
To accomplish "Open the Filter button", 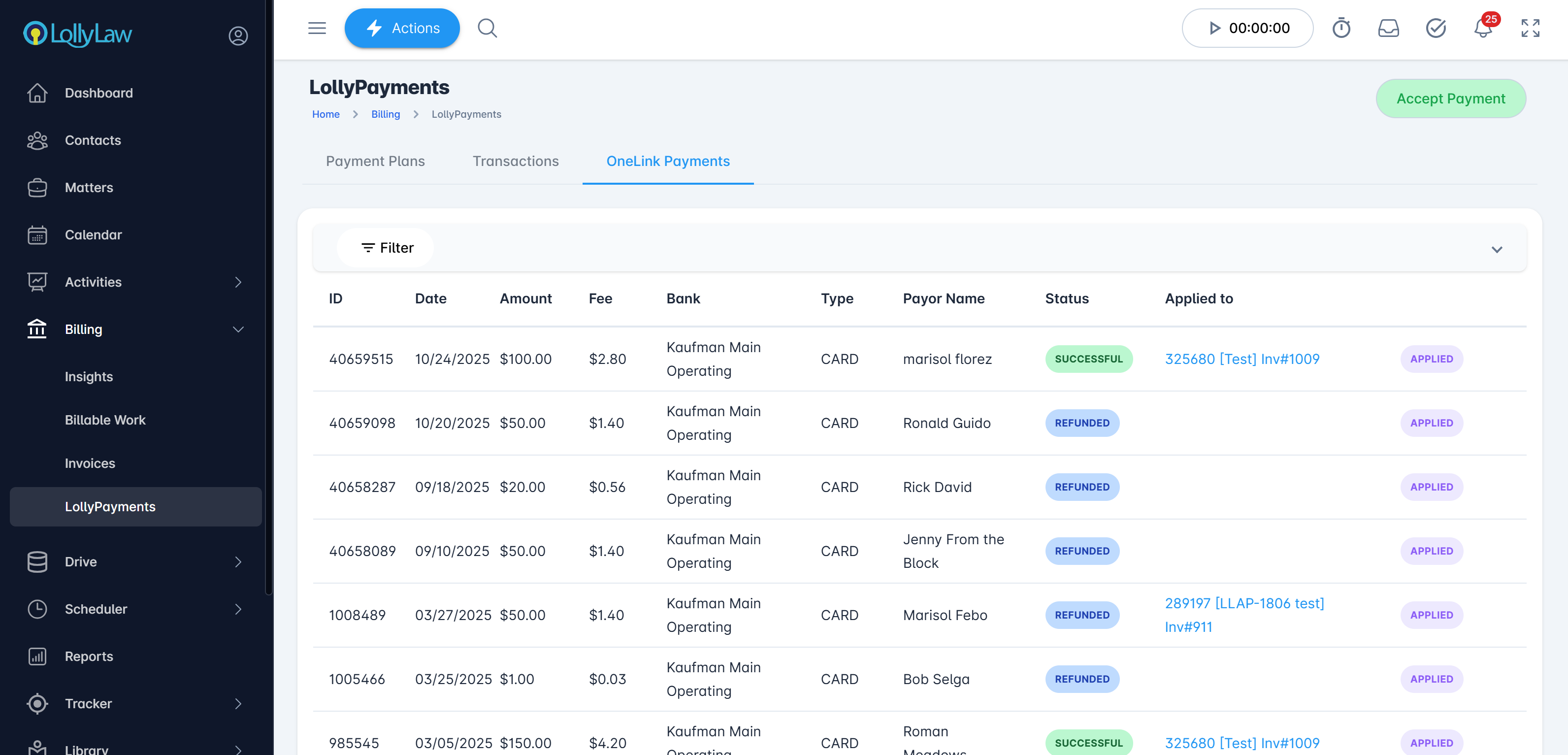I will pyautogui.click(x=386, y=247).
